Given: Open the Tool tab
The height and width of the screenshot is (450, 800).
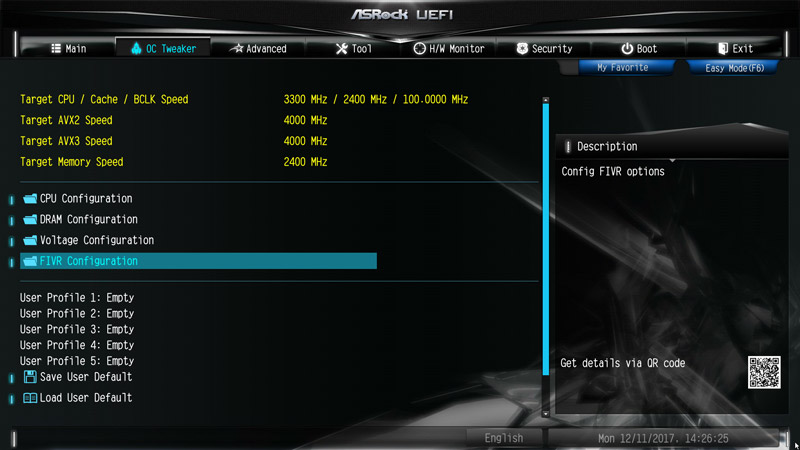Looking at the screenshot, I should [354, 48].
